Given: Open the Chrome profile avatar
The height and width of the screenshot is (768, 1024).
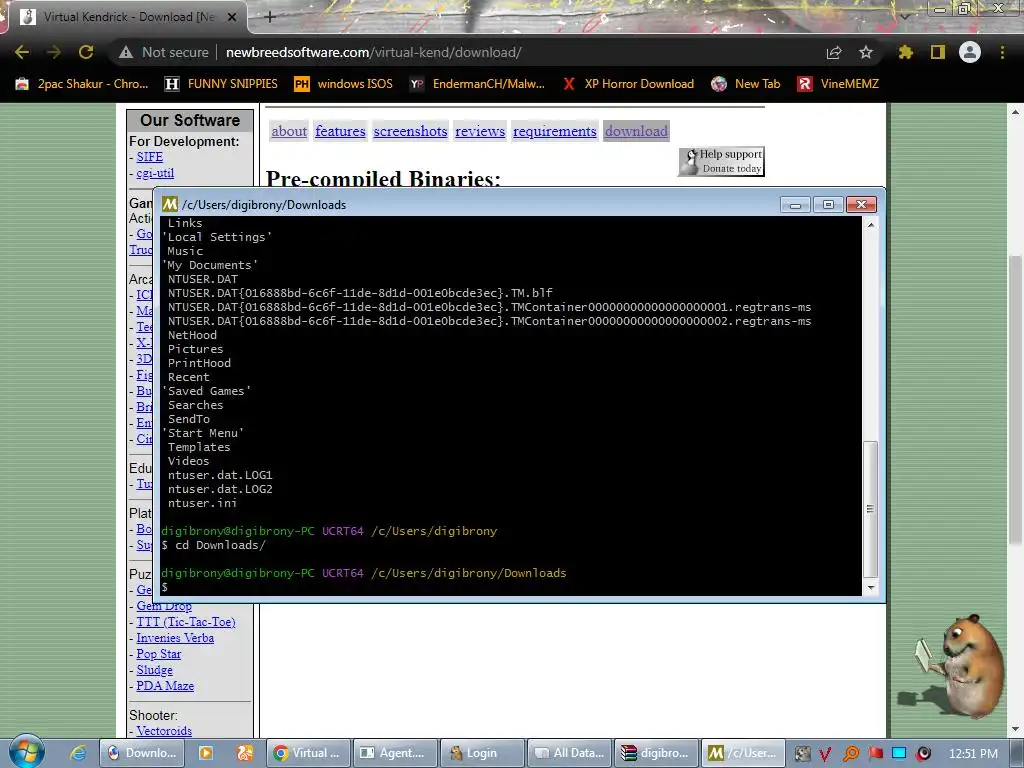Looking at the screenshot, I should pyautogui.click(x=970, y=52).
